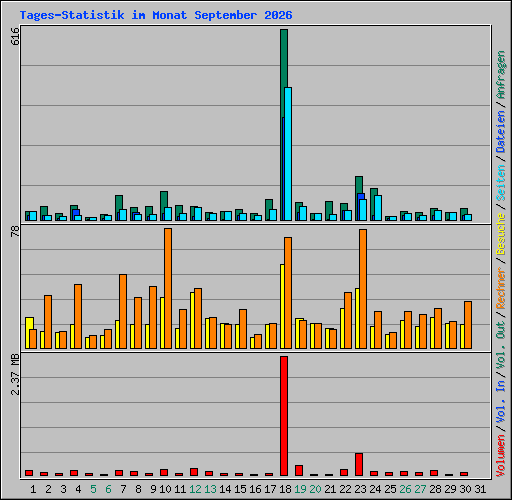Click weekend day label '19' on x-axis
Screen dimensions: 512x500
coord(300,489)
